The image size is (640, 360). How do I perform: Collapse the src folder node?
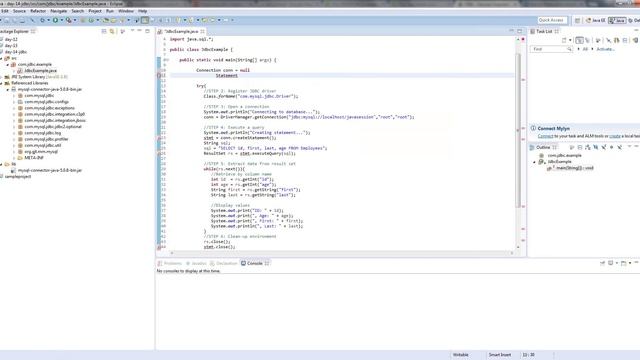point(1,58)
